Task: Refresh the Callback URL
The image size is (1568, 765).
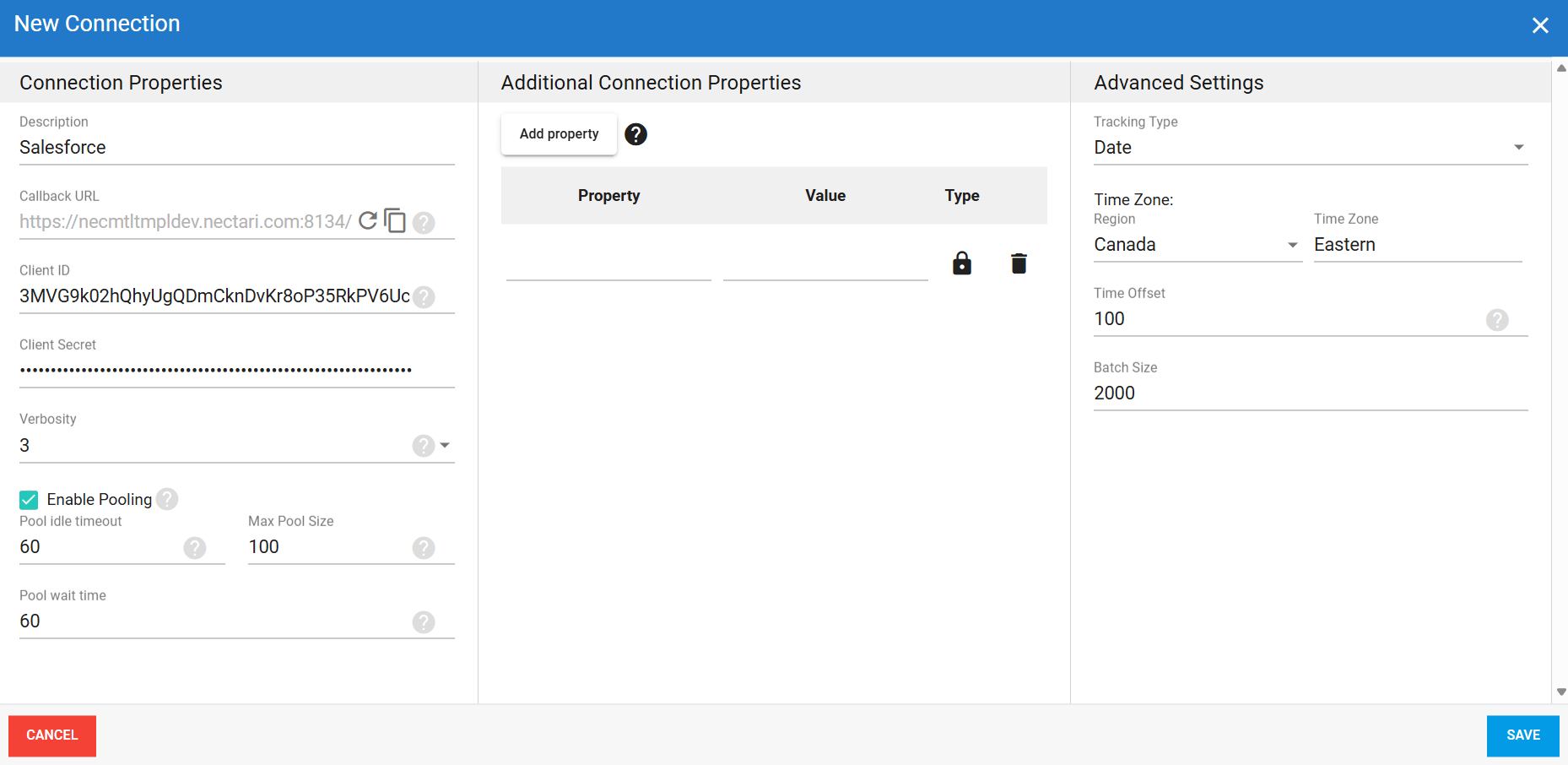Action: (x=367, y=220)
